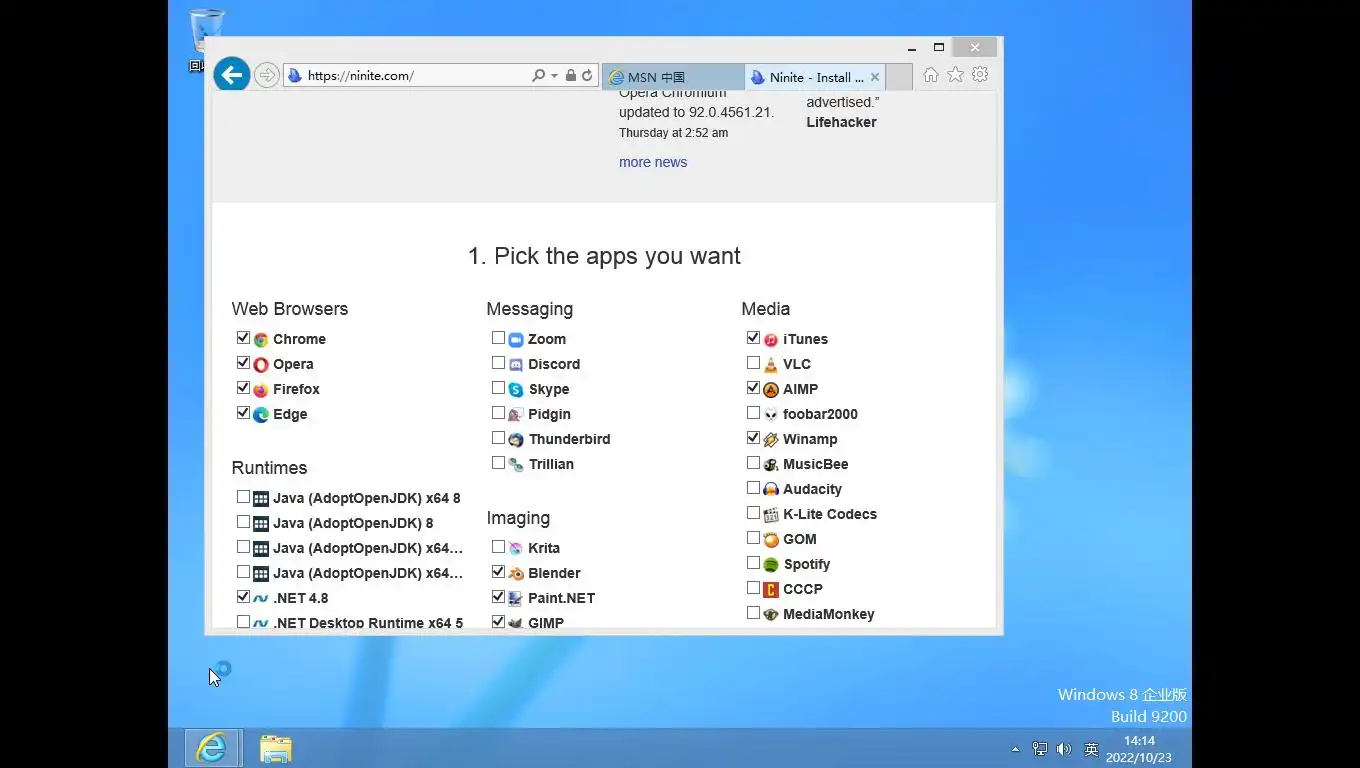This screenshot has height=768, width=1360.
Task: Click the GOM player icon
Action: click(x=771, y=540)
